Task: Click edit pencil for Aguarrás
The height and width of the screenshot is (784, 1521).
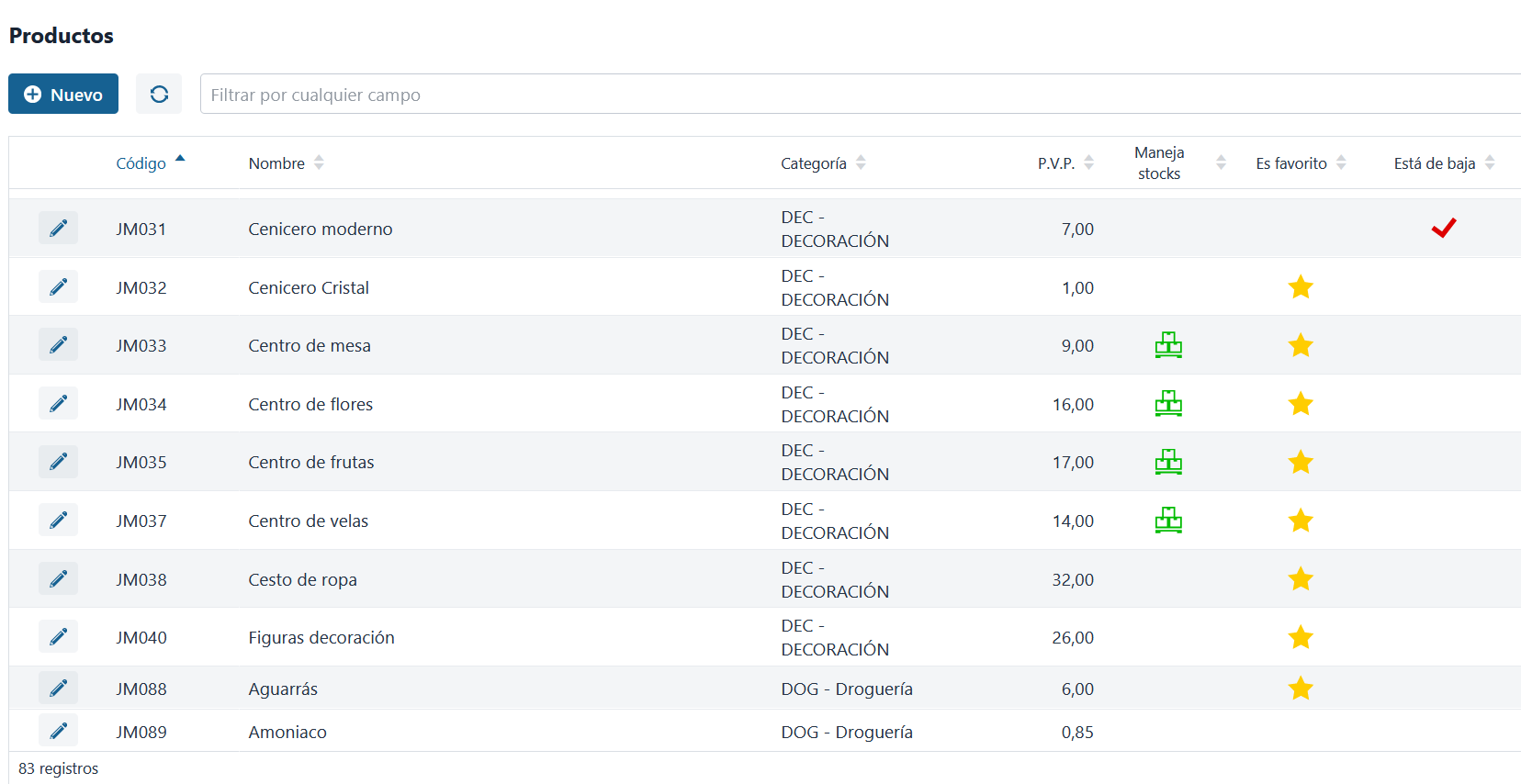Action: tap(58, 689)
